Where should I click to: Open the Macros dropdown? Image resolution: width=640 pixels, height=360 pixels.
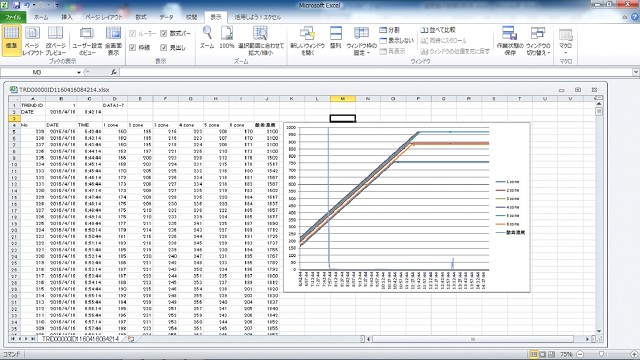point(566,42)
